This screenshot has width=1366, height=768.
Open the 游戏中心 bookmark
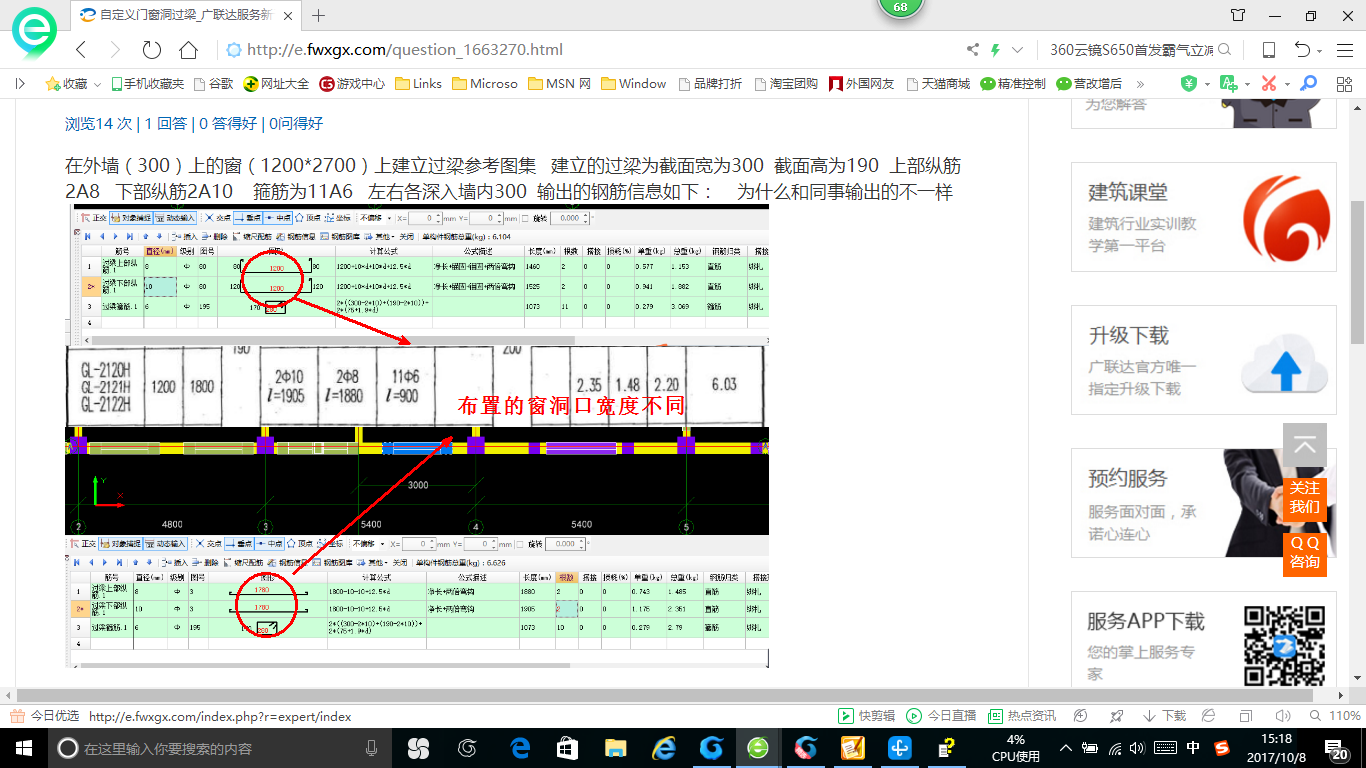pos(352,84)
